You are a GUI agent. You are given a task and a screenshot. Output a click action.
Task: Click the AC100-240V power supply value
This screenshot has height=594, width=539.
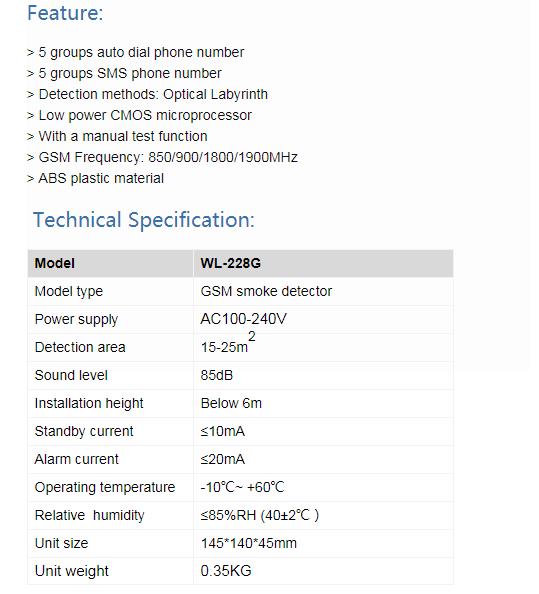point(244,319)
